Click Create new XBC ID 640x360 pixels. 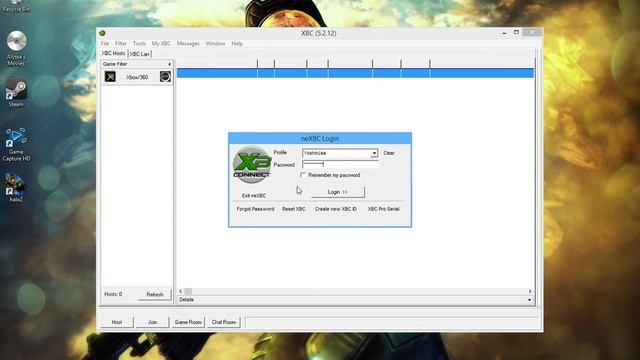click(336, 209)
